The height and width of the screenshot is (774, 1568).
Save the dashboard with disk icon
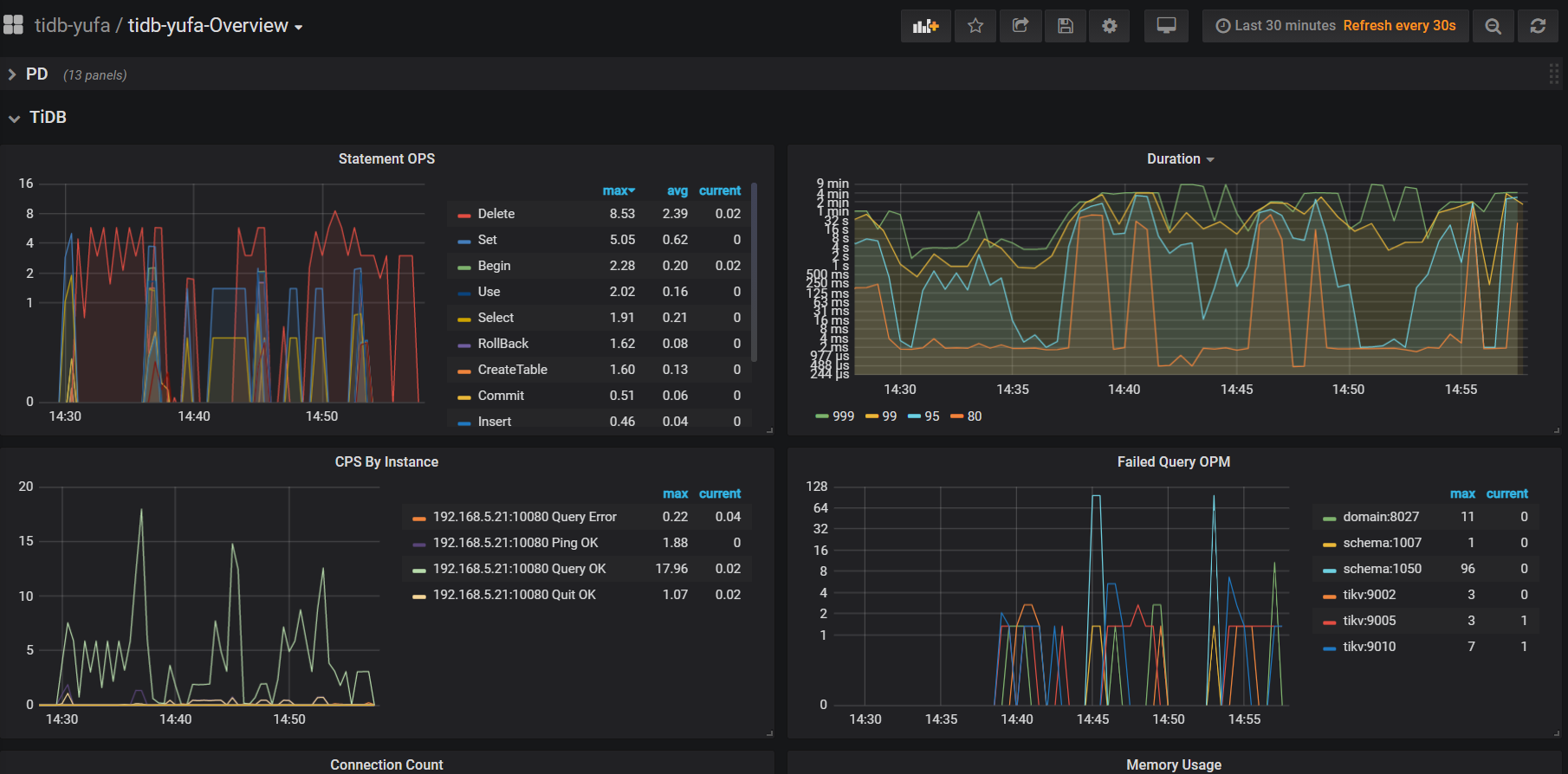(x=1066, y=26)
